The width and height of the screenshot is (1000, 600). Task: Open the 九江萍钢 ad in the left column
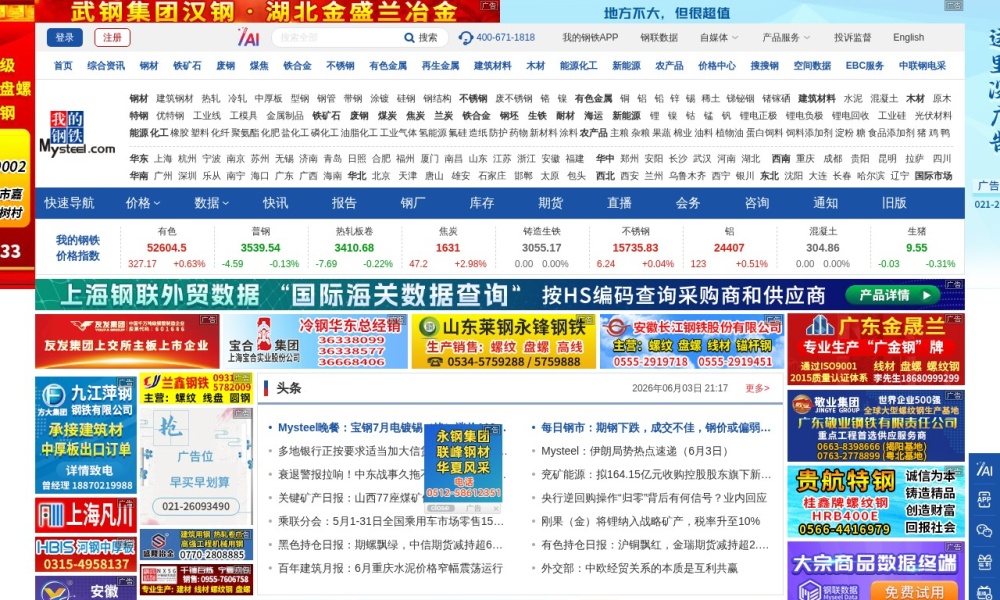pos(85,435)
